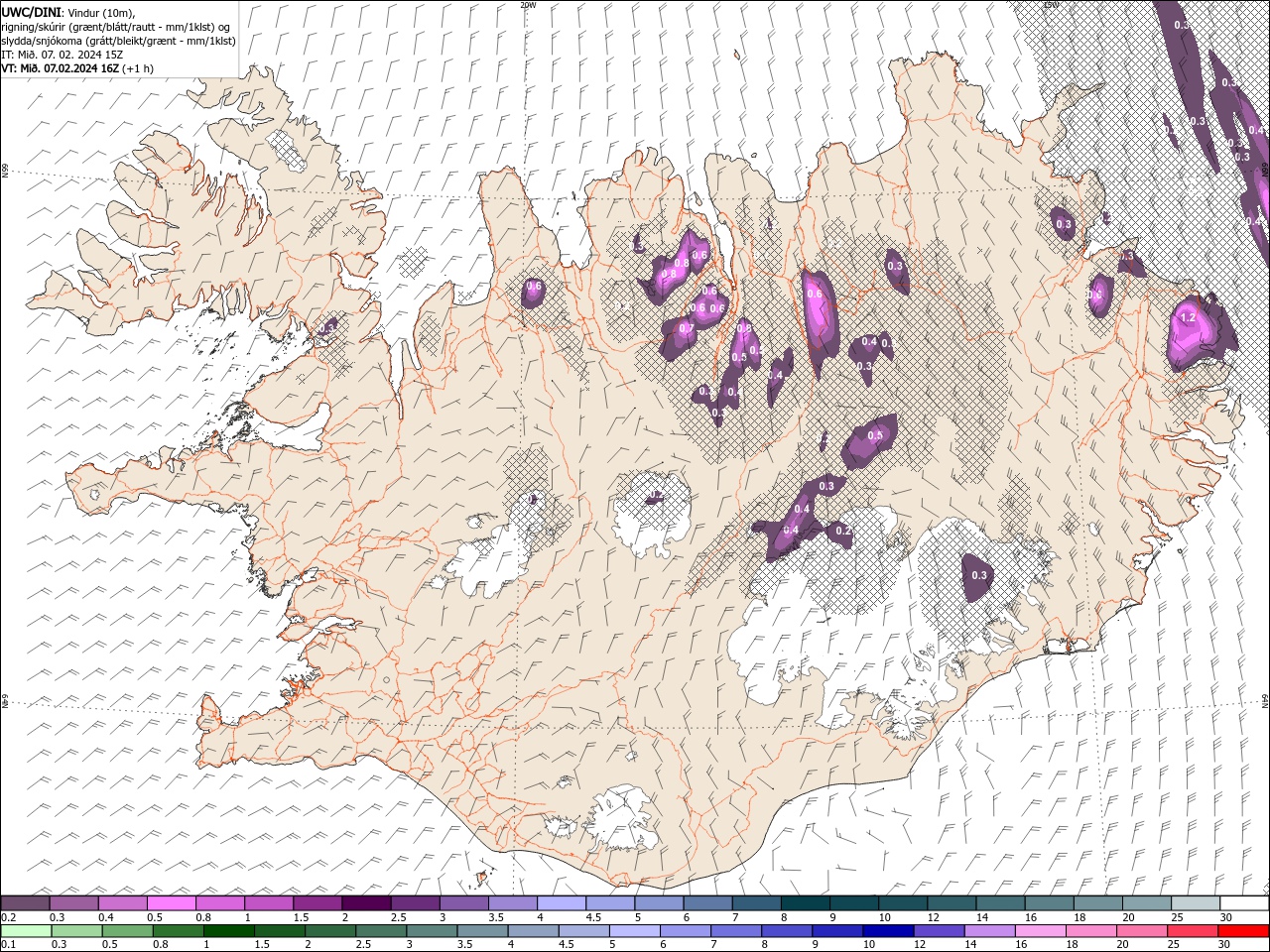Select the palest green 0.1 swatch in rain legend

click(x=26, y=931)
